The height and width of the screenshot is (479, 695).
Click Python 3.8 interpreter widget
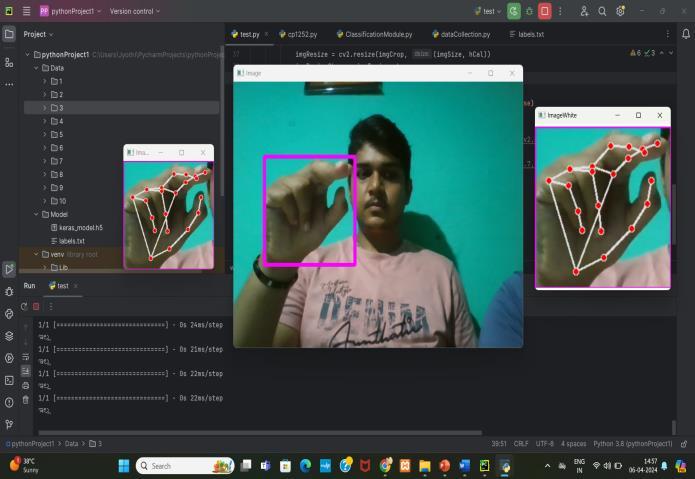coord(633,444)
